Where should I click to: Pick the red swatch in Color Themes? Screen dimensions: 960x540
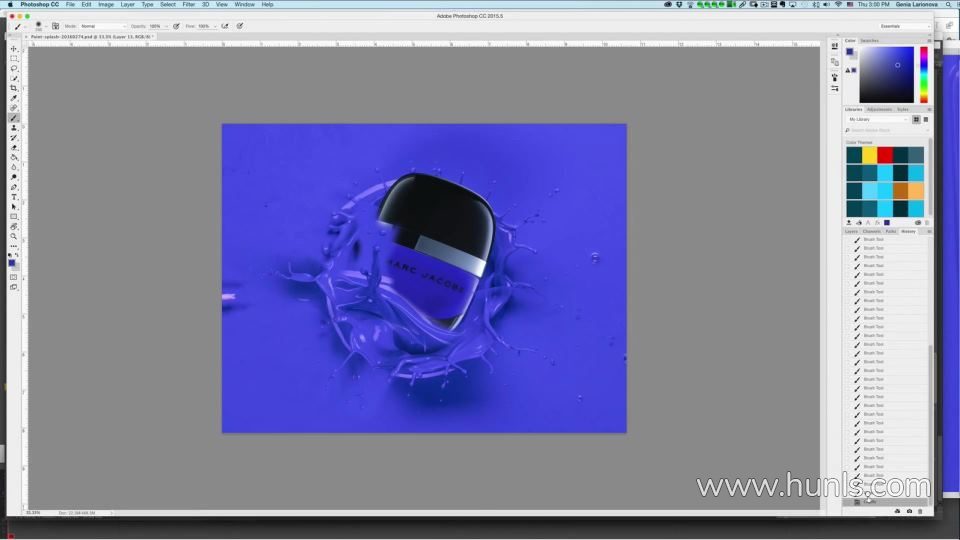pos(885,155)
